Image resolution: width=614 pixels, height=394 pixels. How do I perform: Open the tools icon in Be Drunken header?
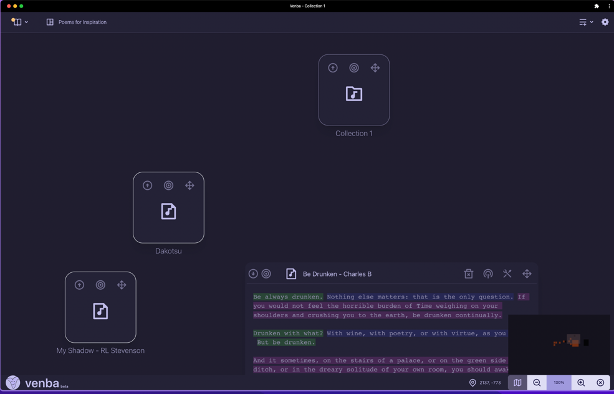pyautogui.click(x=507, y=273)
